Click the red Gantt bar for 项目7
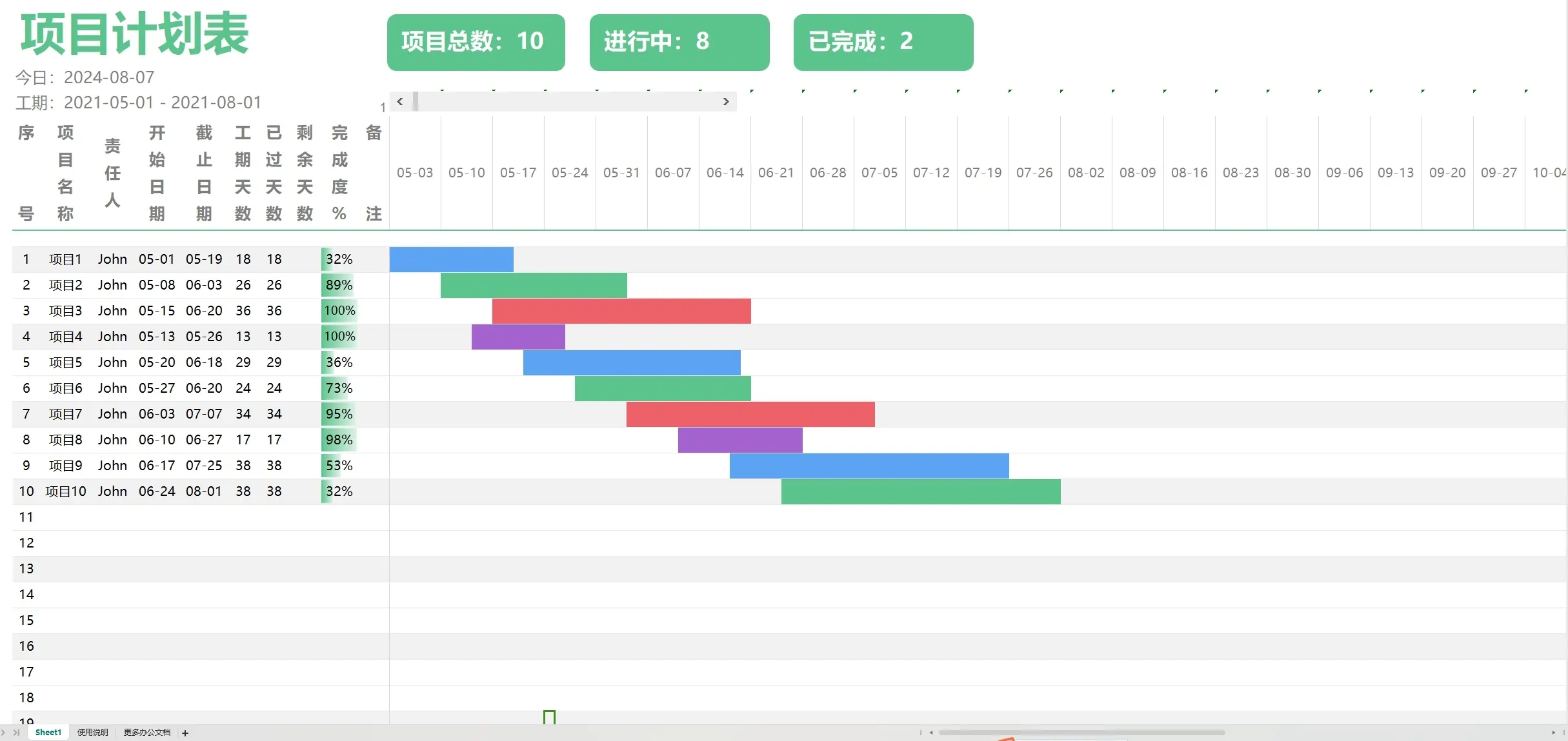The image size is (1568, 741). coord(750,414)
